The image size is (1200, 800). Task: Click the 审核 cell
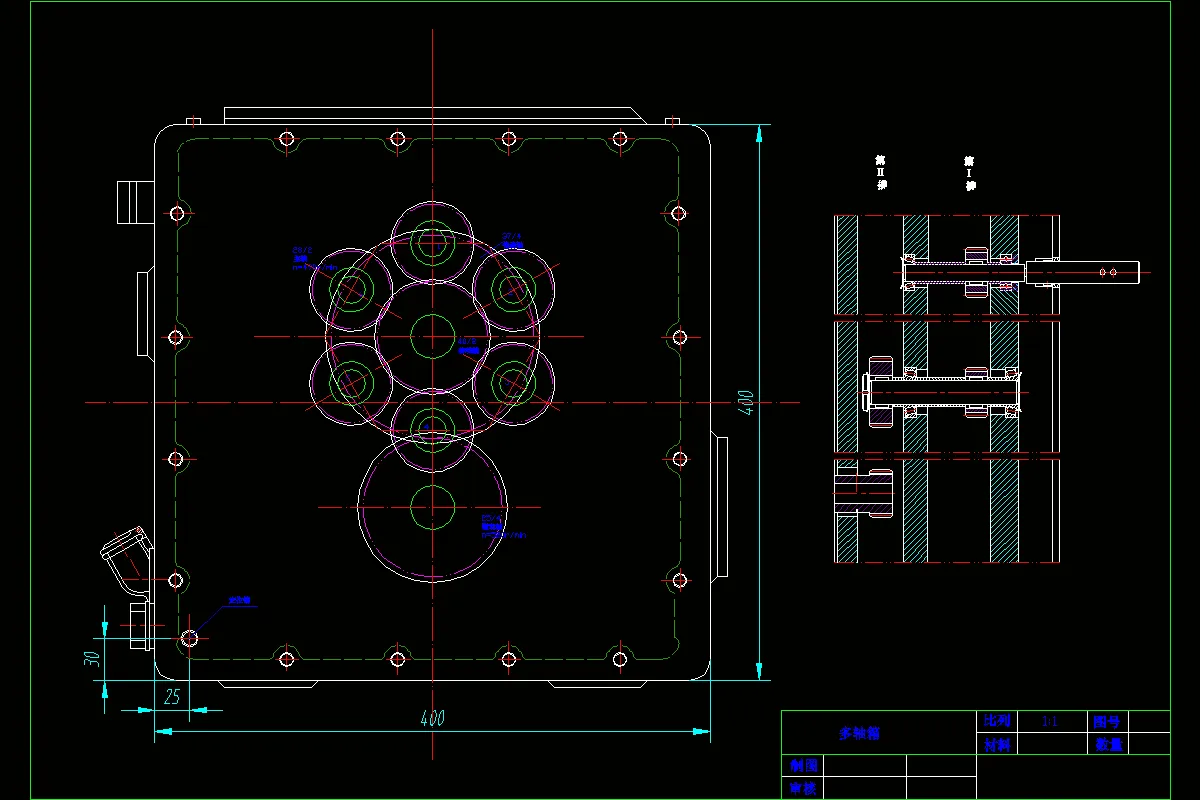(804, 788)
